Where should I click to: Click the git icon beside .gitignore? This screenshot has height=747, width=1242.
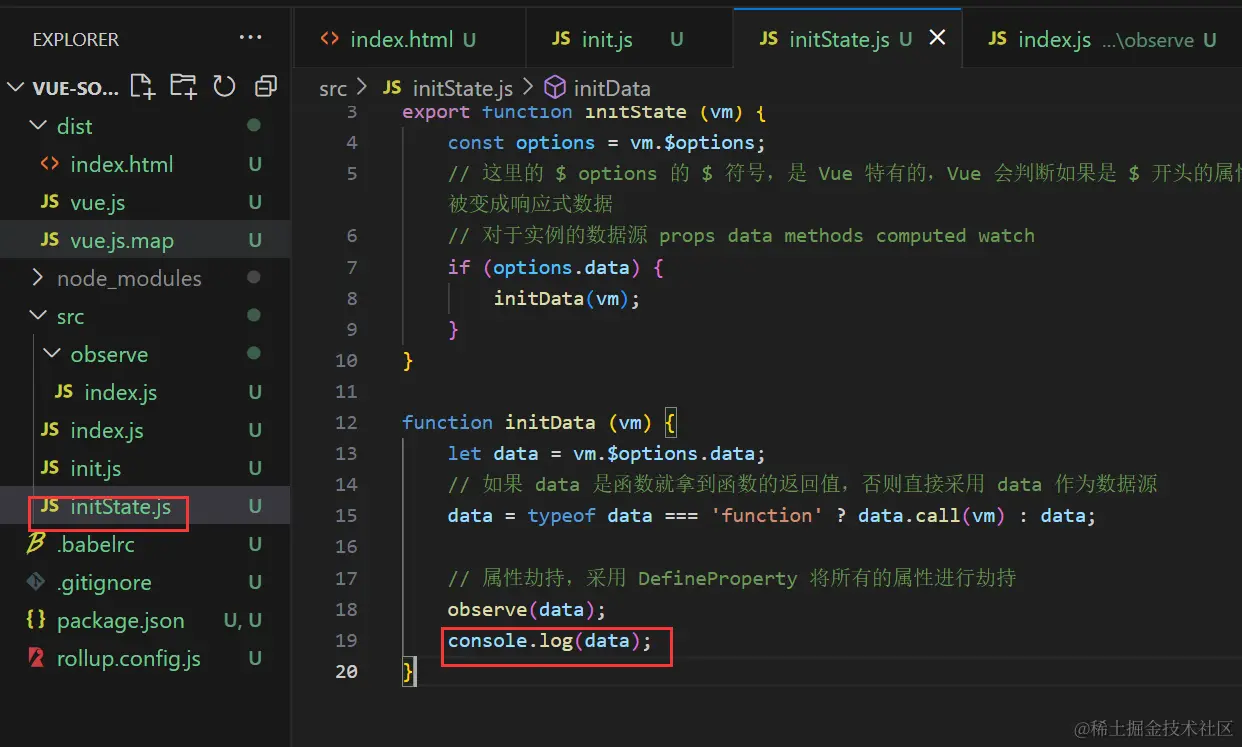[37, 582]
